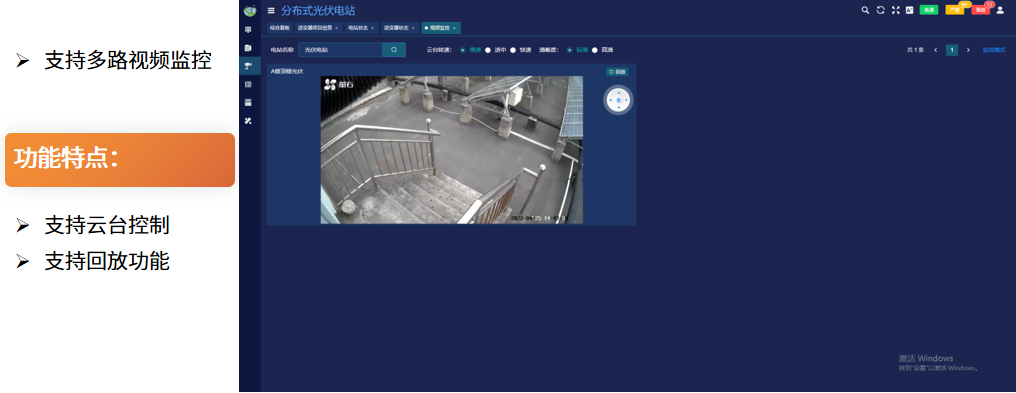This screenshot has height=393, width=1016.
Task: Click the magnifier search icon in top bar
Action: coord(865,10)
